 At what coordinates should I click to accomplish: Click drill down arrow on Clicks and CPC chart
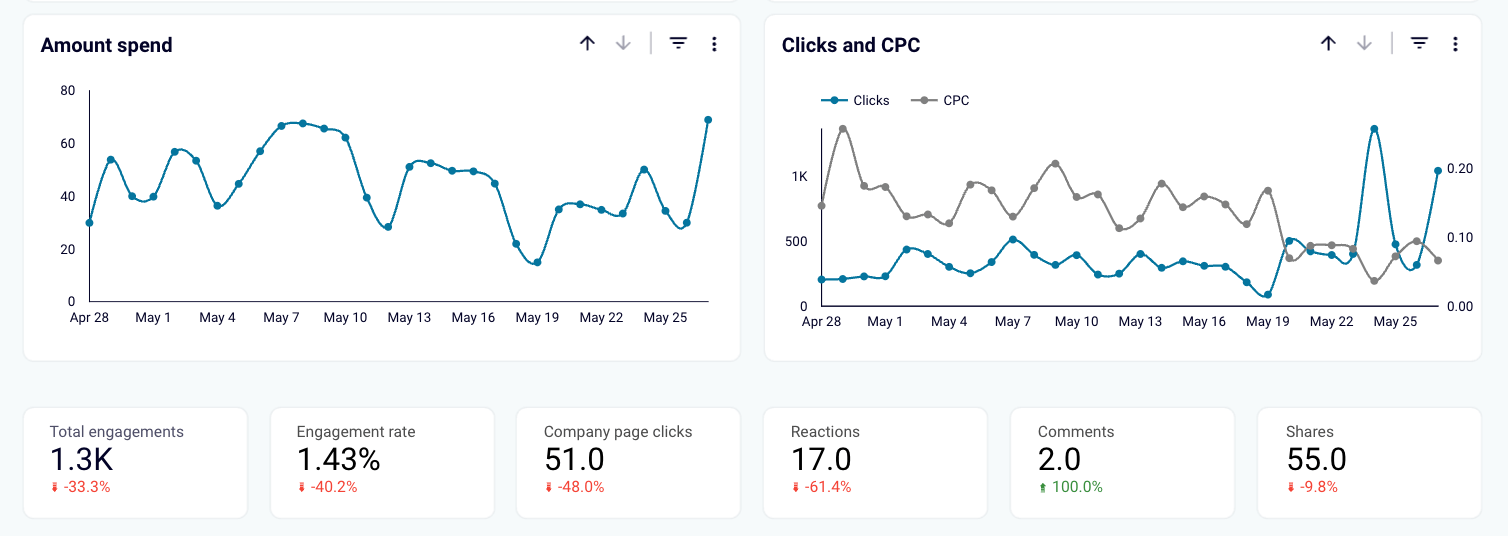1364,43
